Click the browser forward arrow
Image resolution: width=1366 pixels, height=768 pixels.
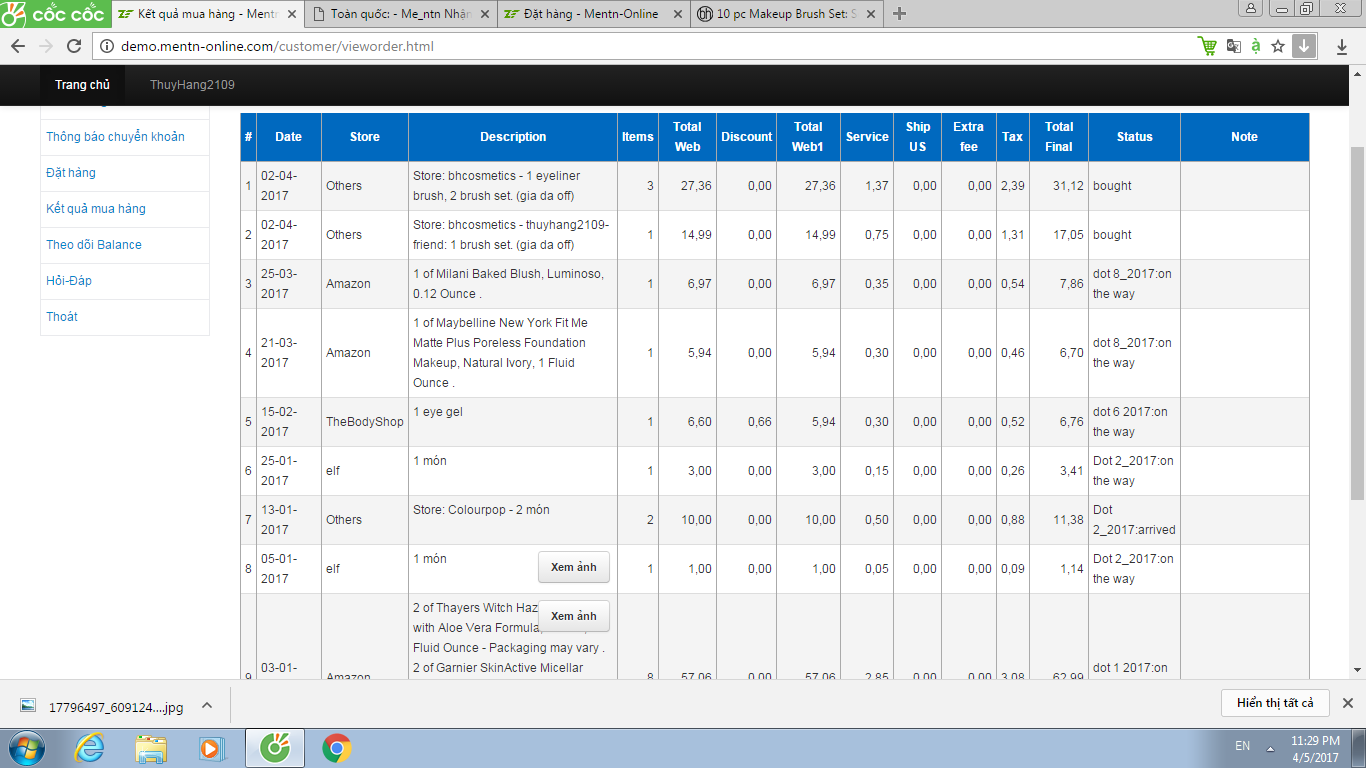pos(46,46)
